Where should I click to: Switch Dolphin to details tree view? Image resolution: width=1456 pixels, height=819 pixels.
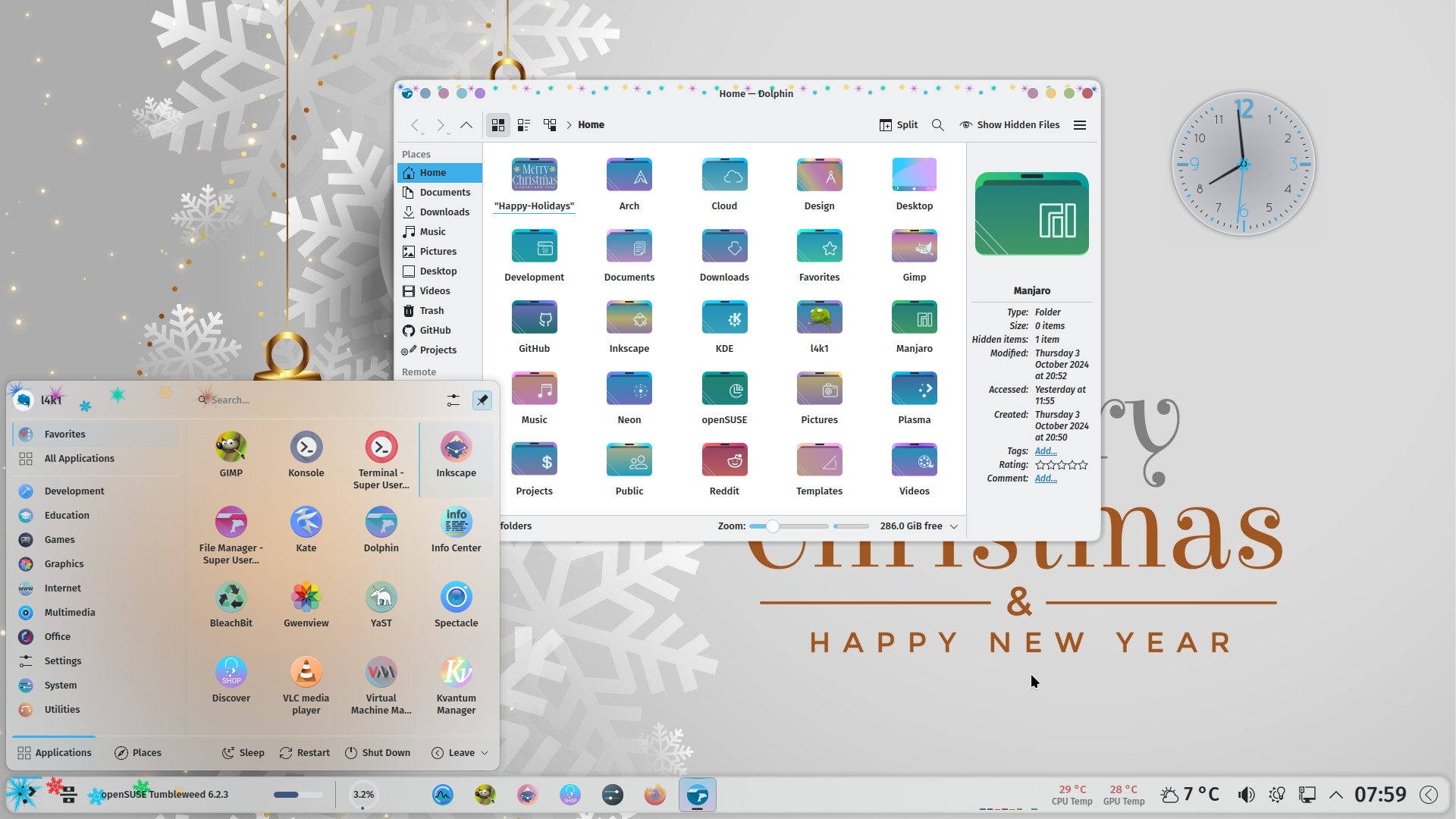pyautogui.click(x=549, y=125)
